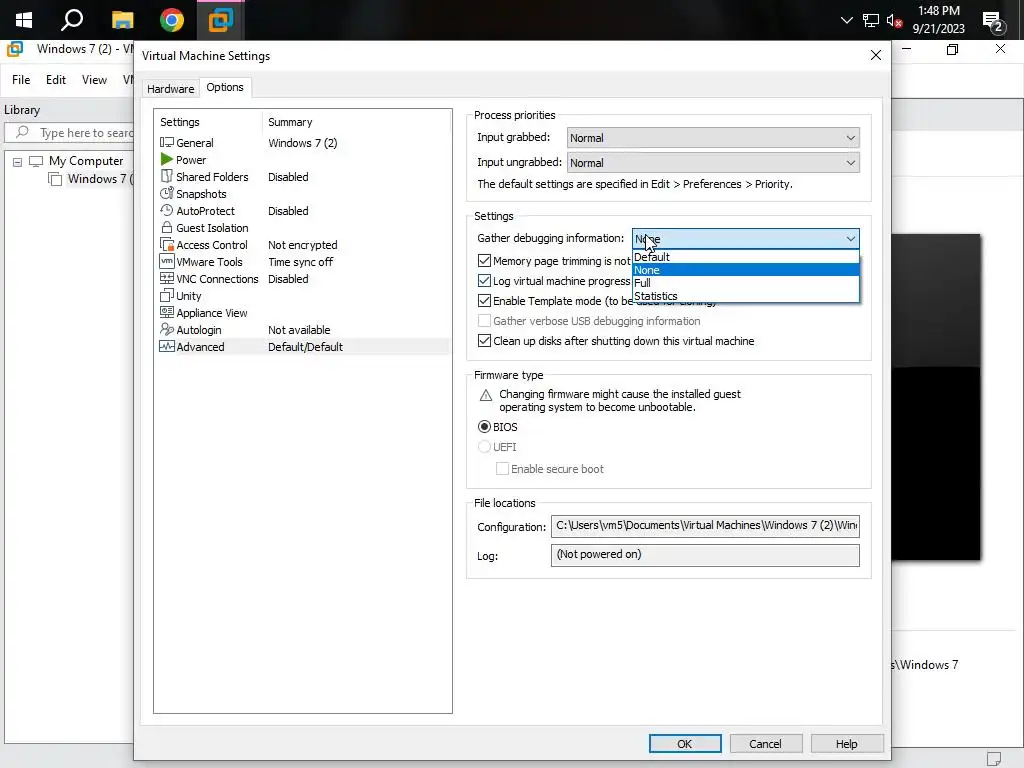Select the General settings icon
This screenshot has width=1024, height=768.
(167, 142)
